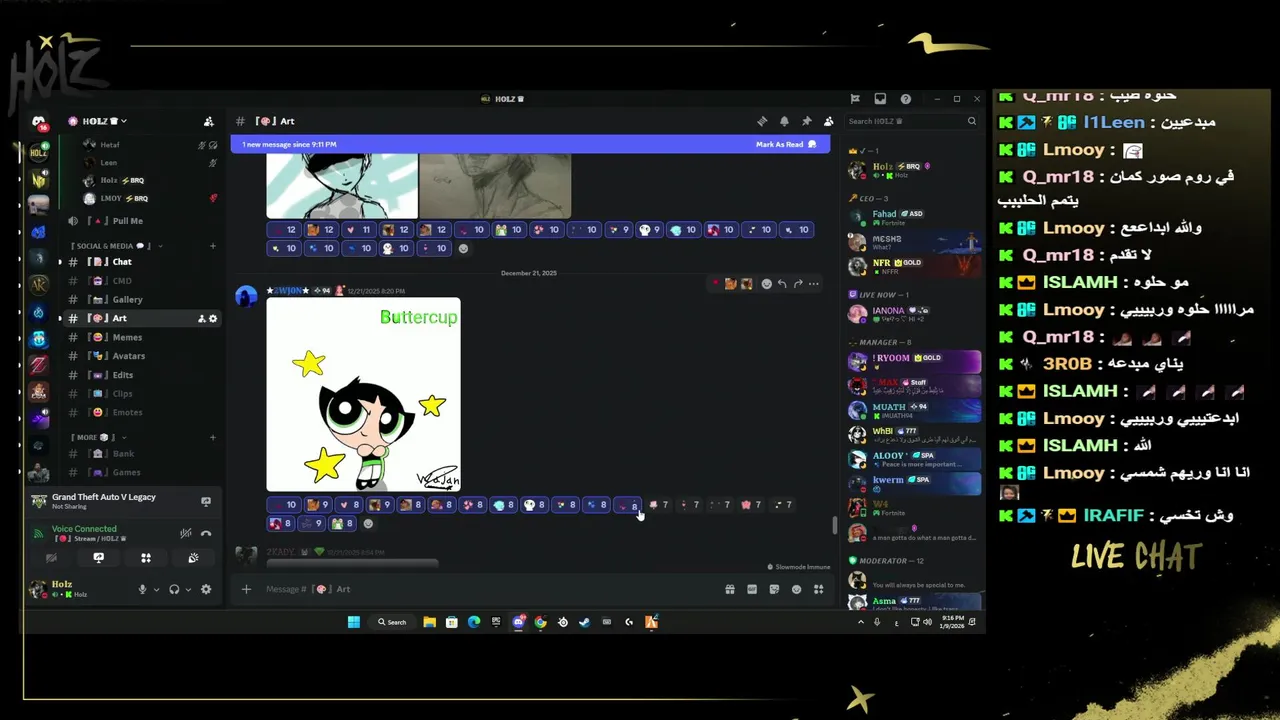Open Art channel settings gear
This screenshot has width=1280, height=720.
(213, 318)
